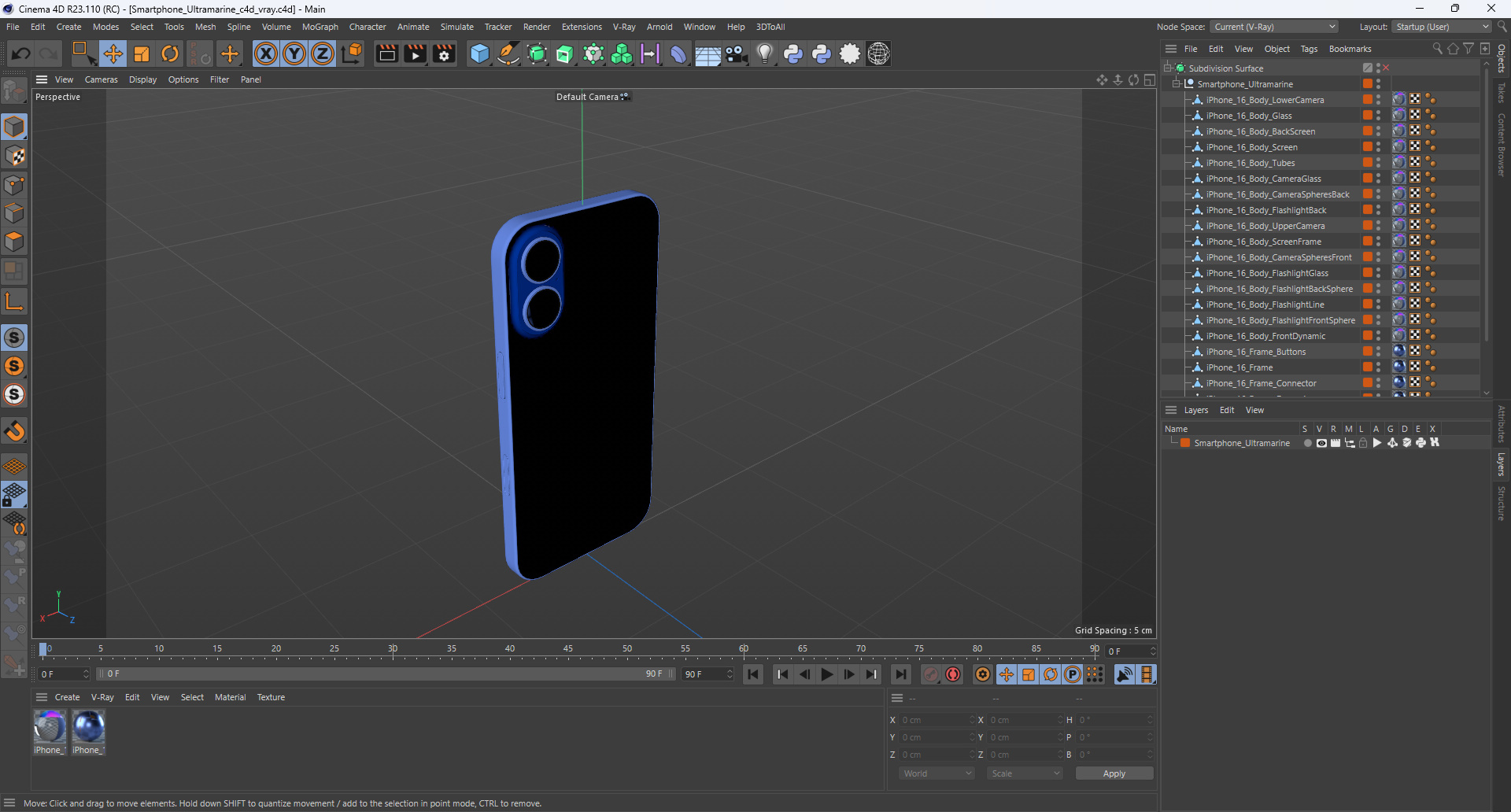Go to end of animation

point(901,674)
